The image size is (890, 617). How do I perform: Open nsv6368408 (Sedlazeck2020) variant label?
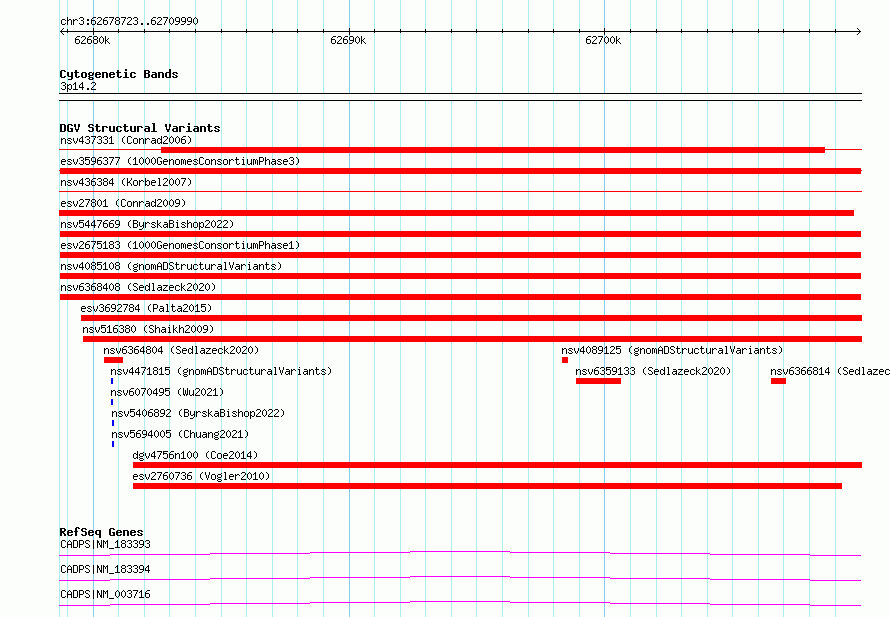(138, 287)
